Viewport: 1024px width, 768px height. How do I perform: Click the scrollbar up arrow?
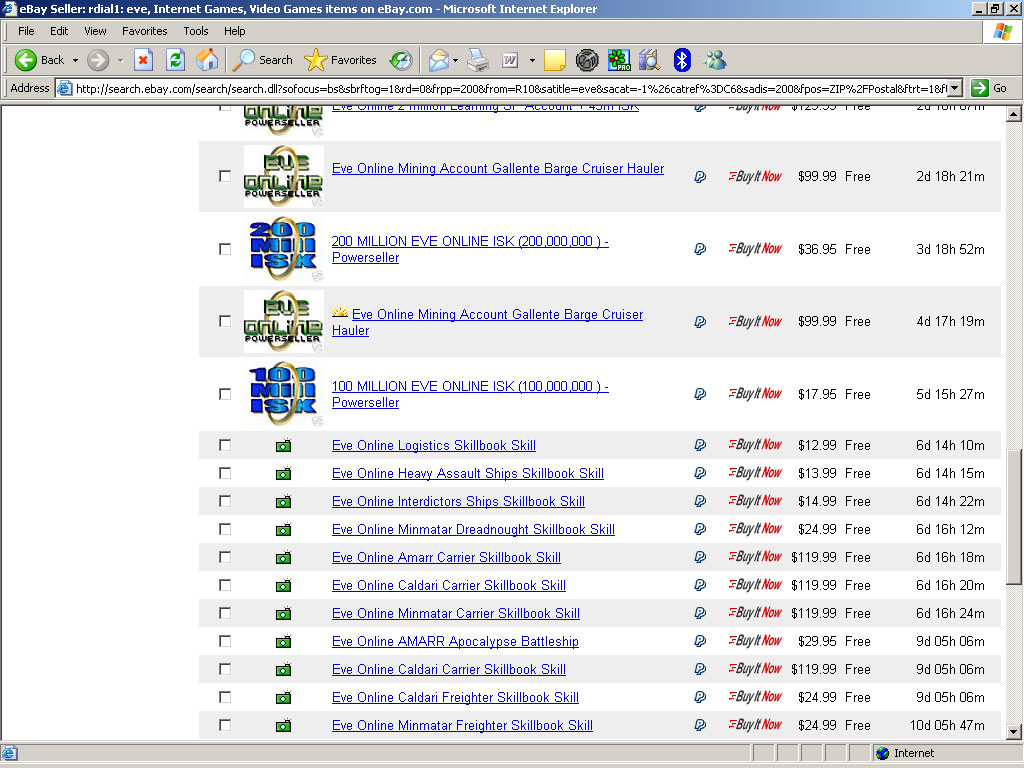1014,114
